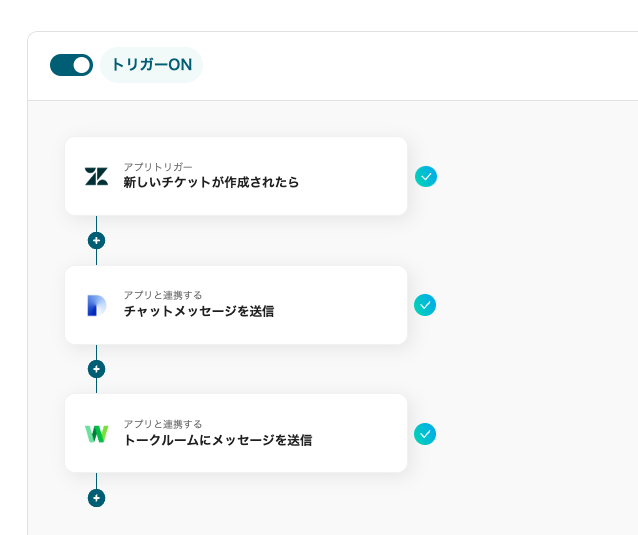638x535 pixels.
Task: Add a step below チャットメッセージを送信
Action: click(x=96, y=369)
